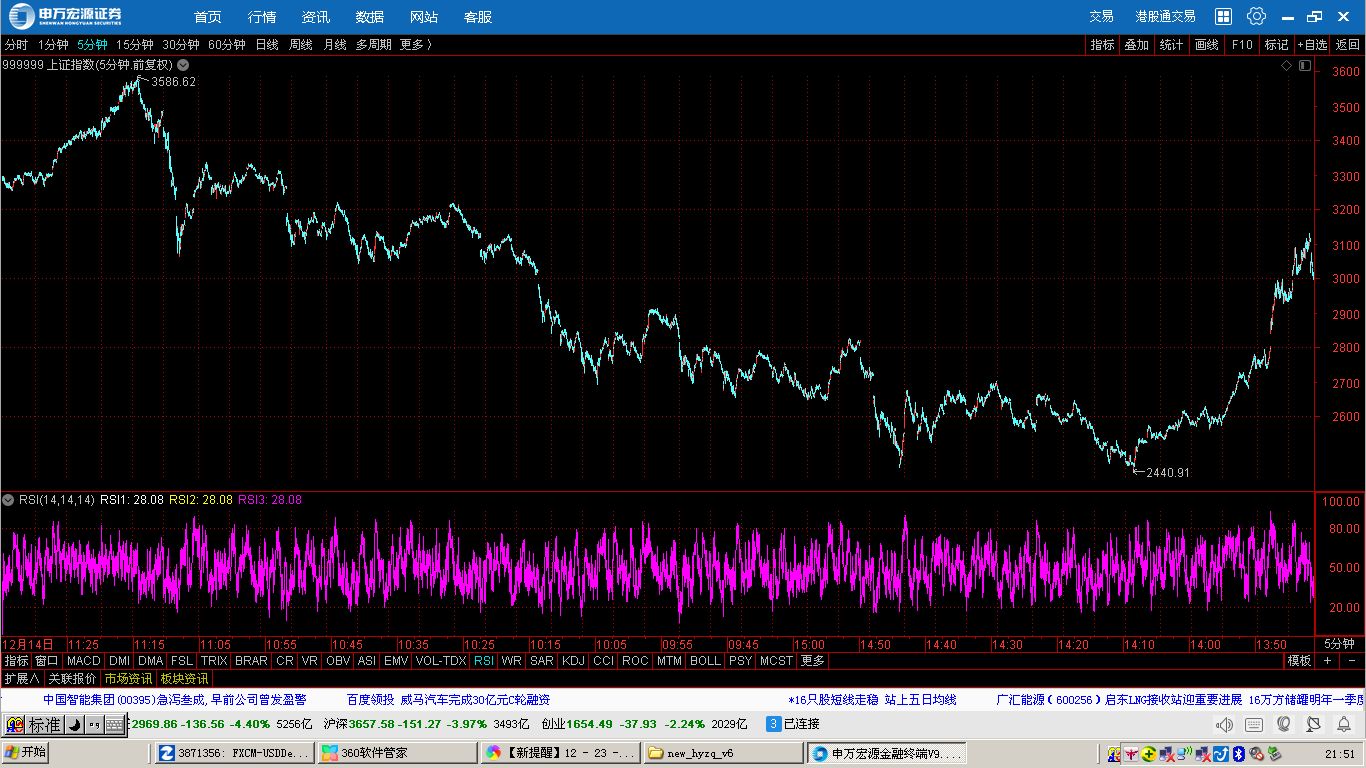The height and width of the screenshot is (768, 1366).
Task: Select the 多周期 multi-period view
Action: [x=374, y=44]
